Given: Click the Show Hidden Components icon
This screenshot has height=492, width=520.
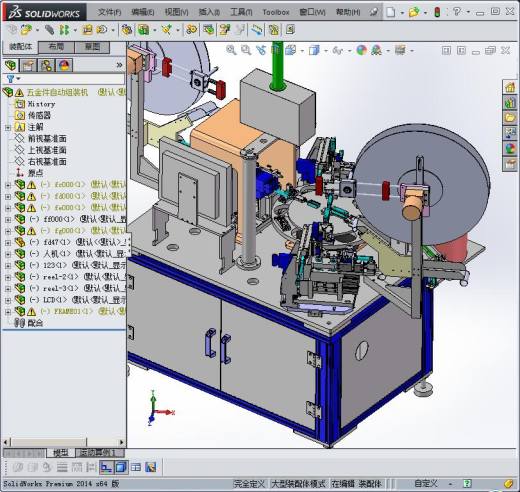Looking at the screenshot, I should (127, 30).
